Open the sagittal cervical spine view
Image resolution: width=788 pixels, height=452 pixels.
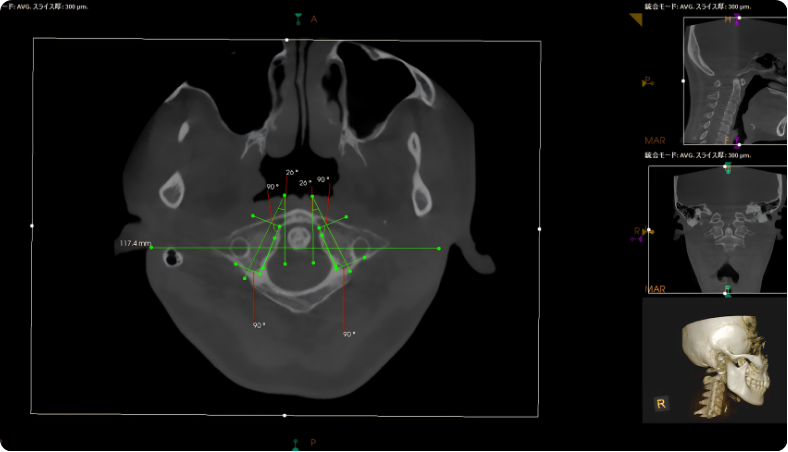(735, 80)
